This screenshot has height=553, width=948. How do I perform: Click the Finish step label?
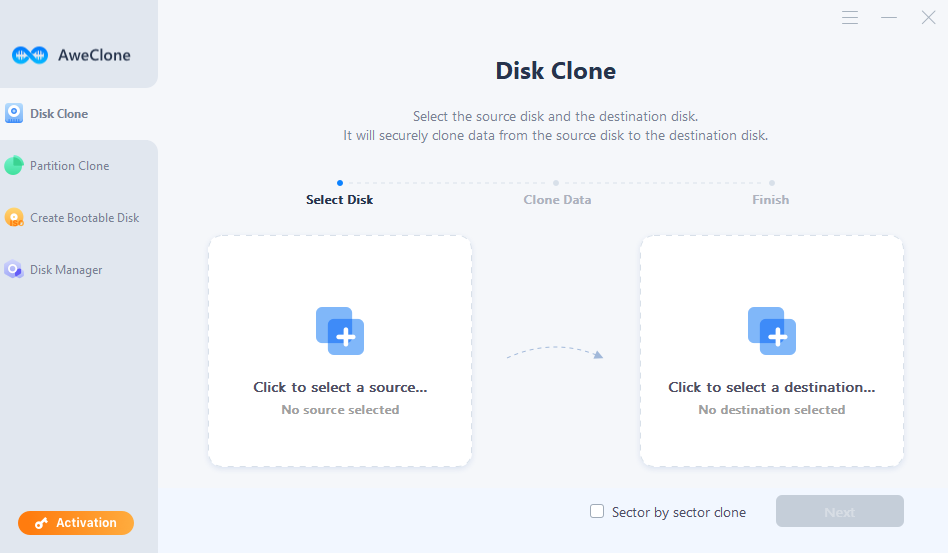(x=770, y=200)
